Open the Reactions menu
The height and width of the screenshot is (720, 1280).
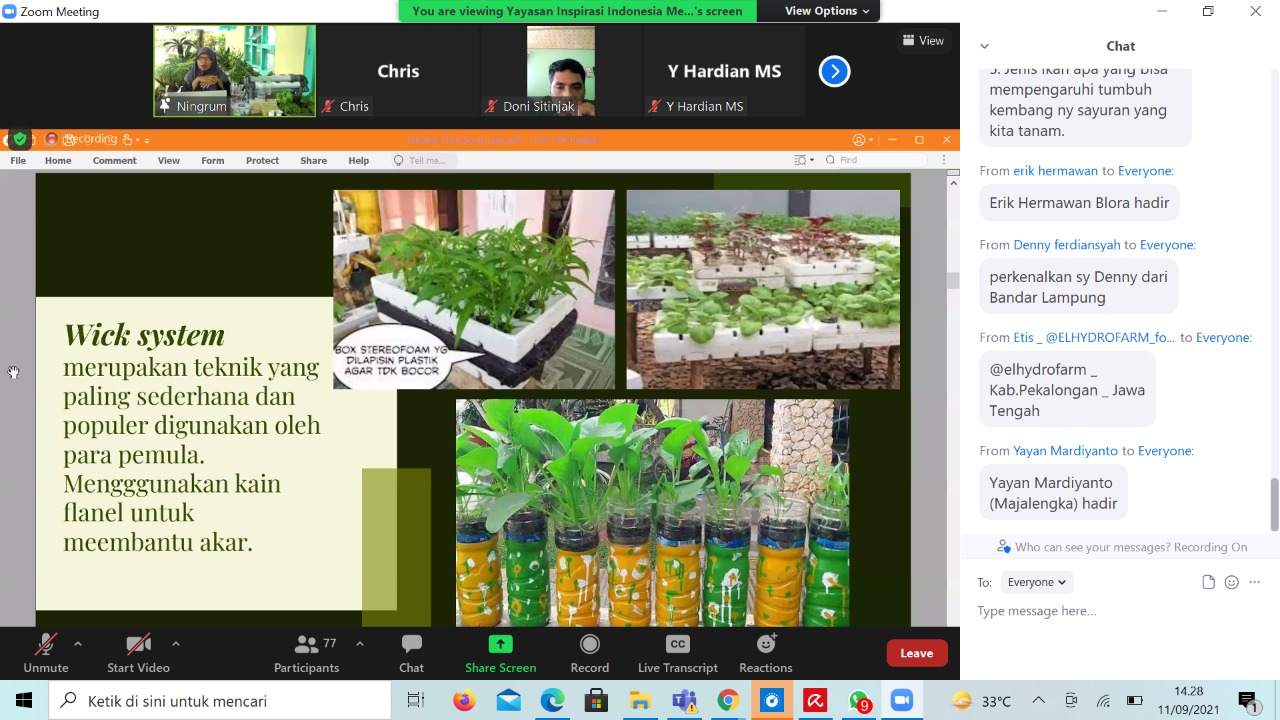point(766,654)
